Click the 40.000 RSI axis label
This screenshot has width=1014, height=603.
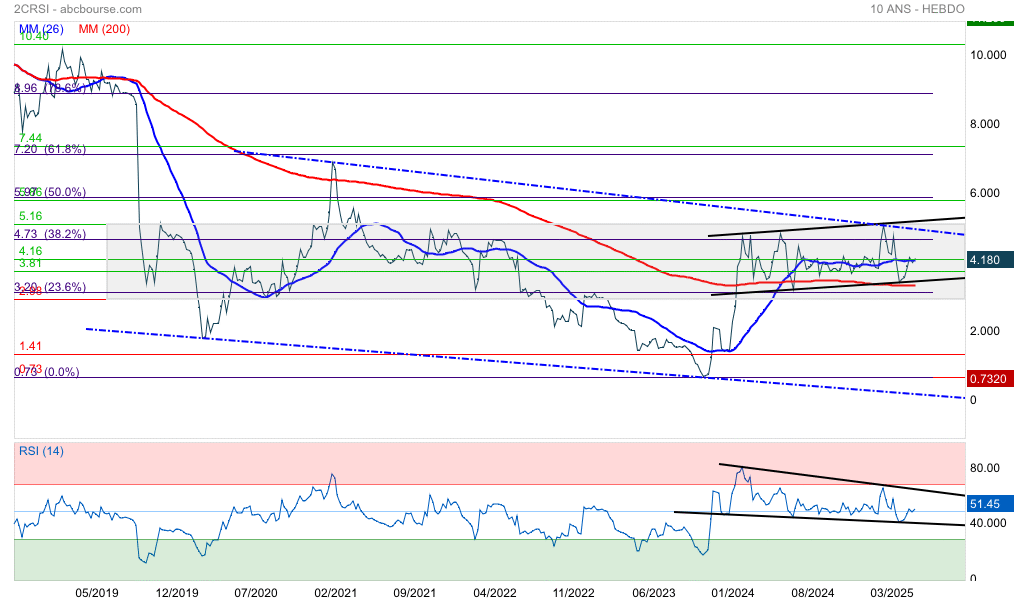click(x=988, y=523)
